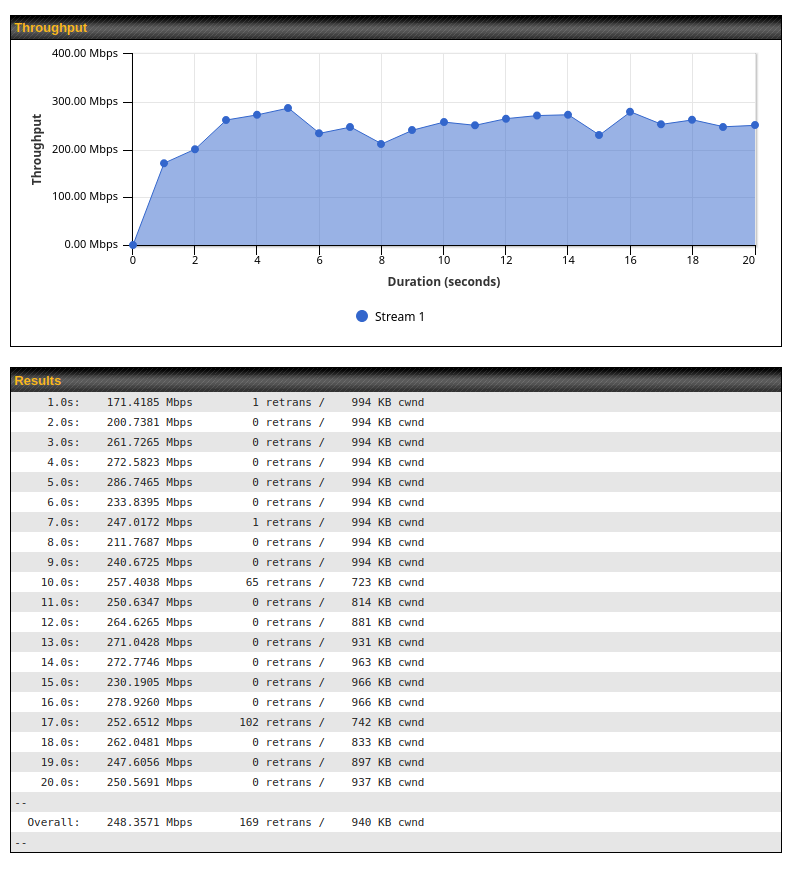Click the data point at 0 seconds

pyautogui.click(x=133, y=245)
